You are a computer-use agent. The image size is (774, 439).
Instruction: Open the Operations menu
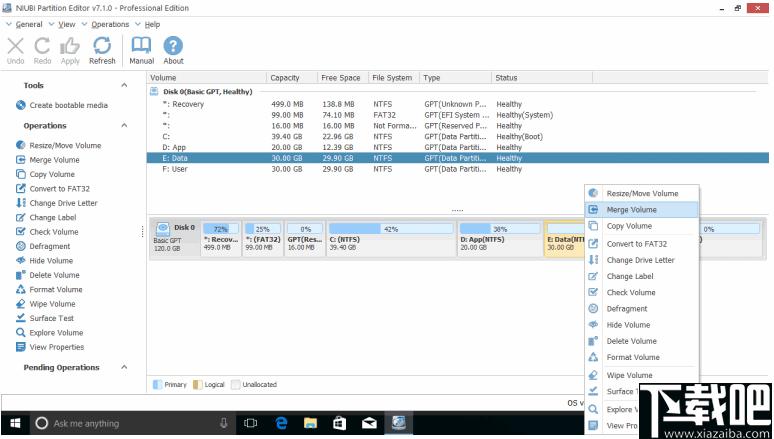110,24
